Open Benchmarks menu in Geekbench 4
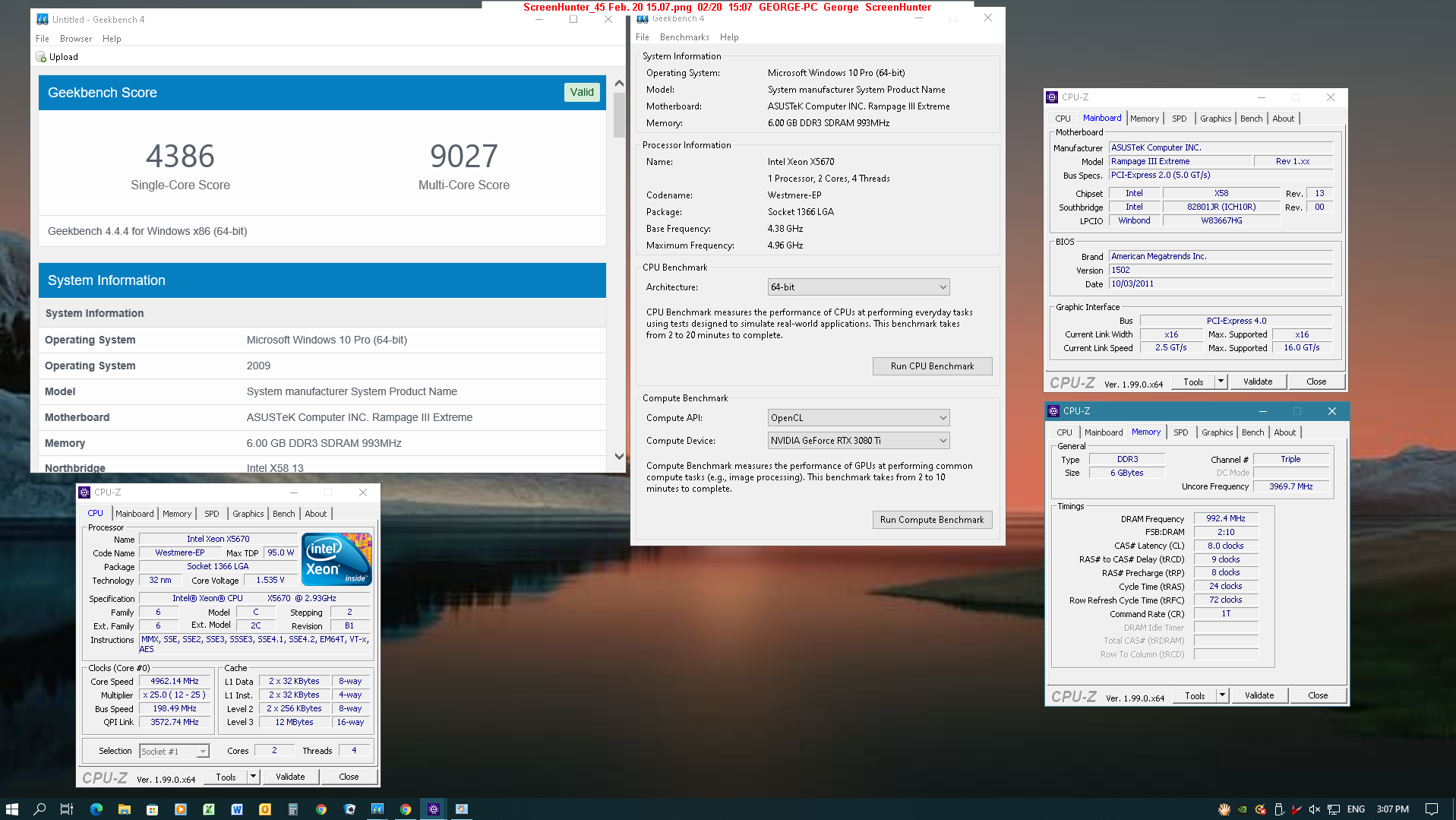Image resolution: width=1456 pixels, height=820 pixels. [684, 37]
